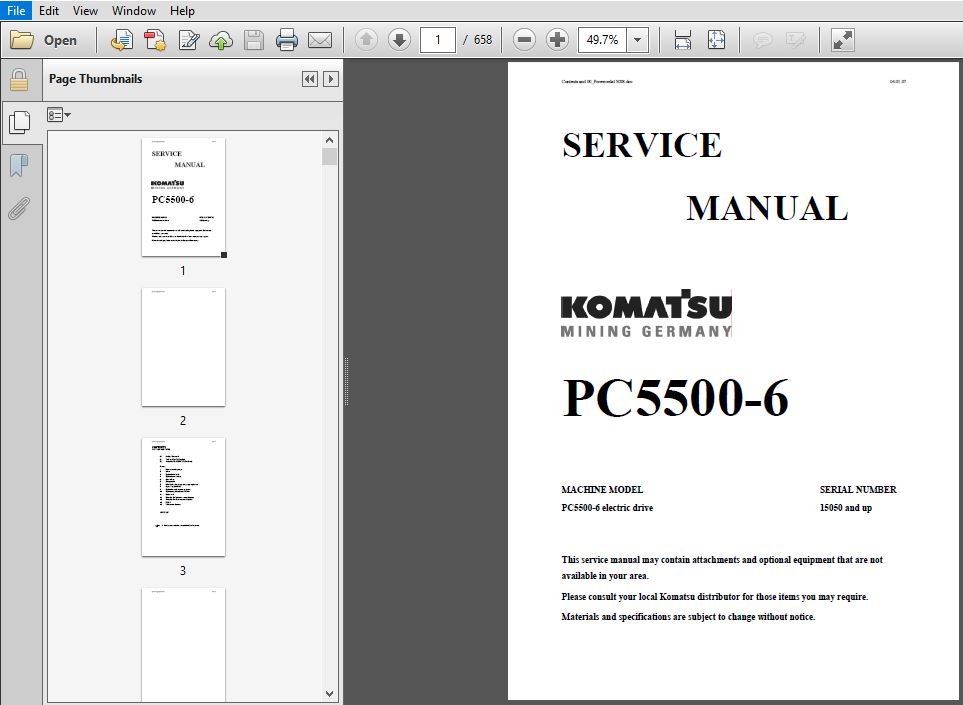Zoom out with minus button

(524, 40)
